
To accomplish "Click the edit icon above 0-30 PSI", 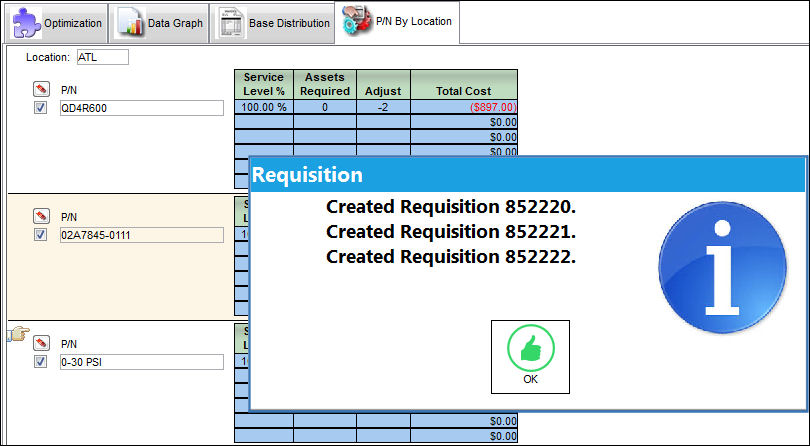I will [x=41, y=343].
